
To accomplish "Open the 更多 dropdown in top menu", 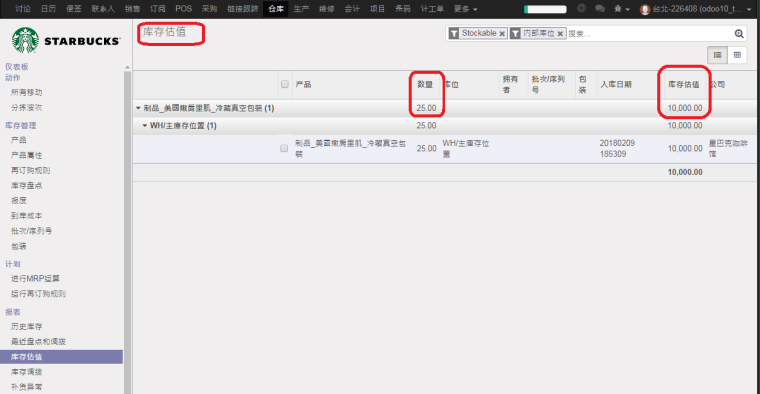I will (x=465, y=9).
